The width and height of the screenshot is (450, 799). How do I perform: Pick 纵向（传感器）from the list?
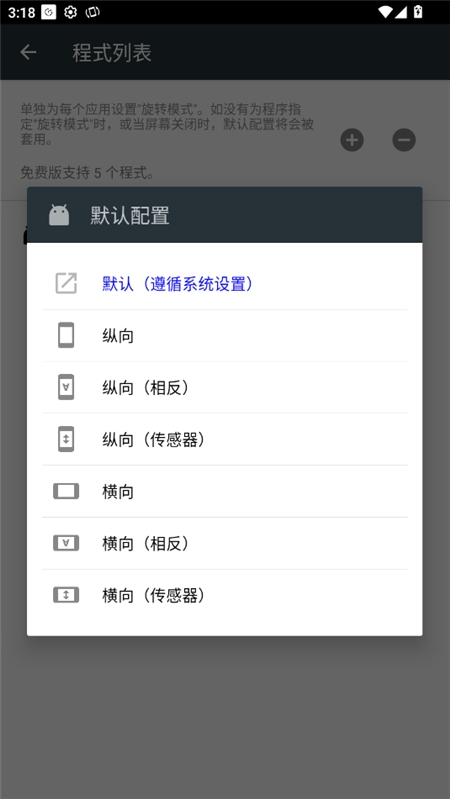pos(225,440)
